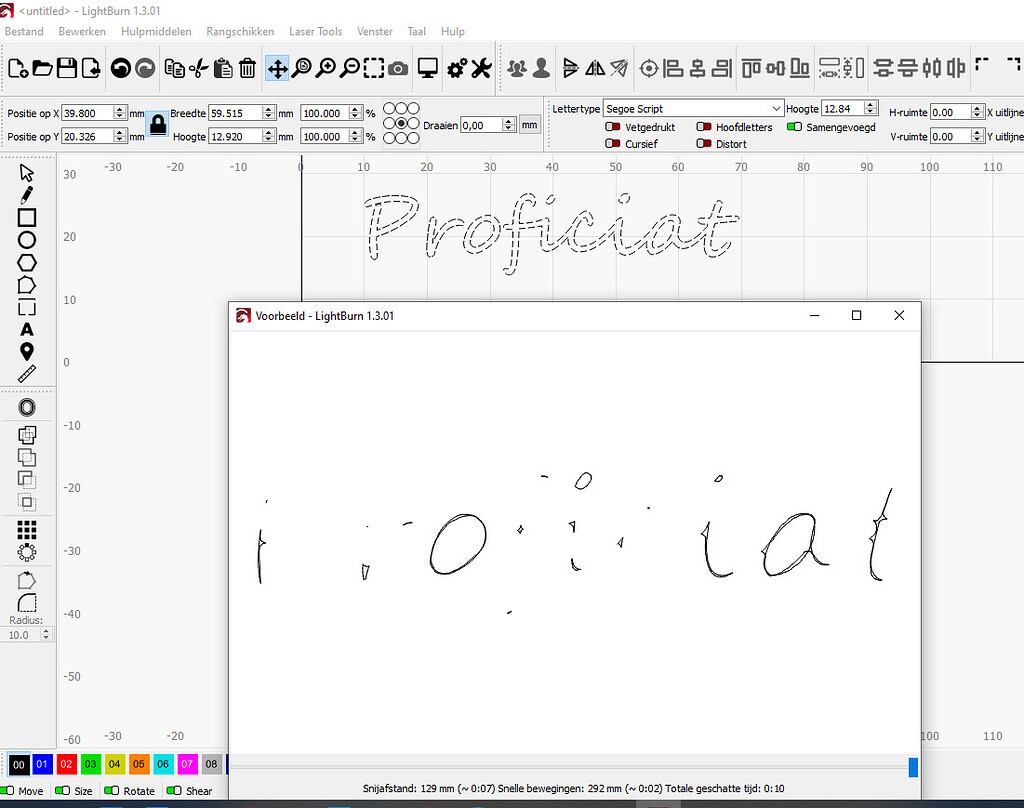
Task: Select the Ellipse drawing tool
Action: pyautogui.click(x=27, y=240)
